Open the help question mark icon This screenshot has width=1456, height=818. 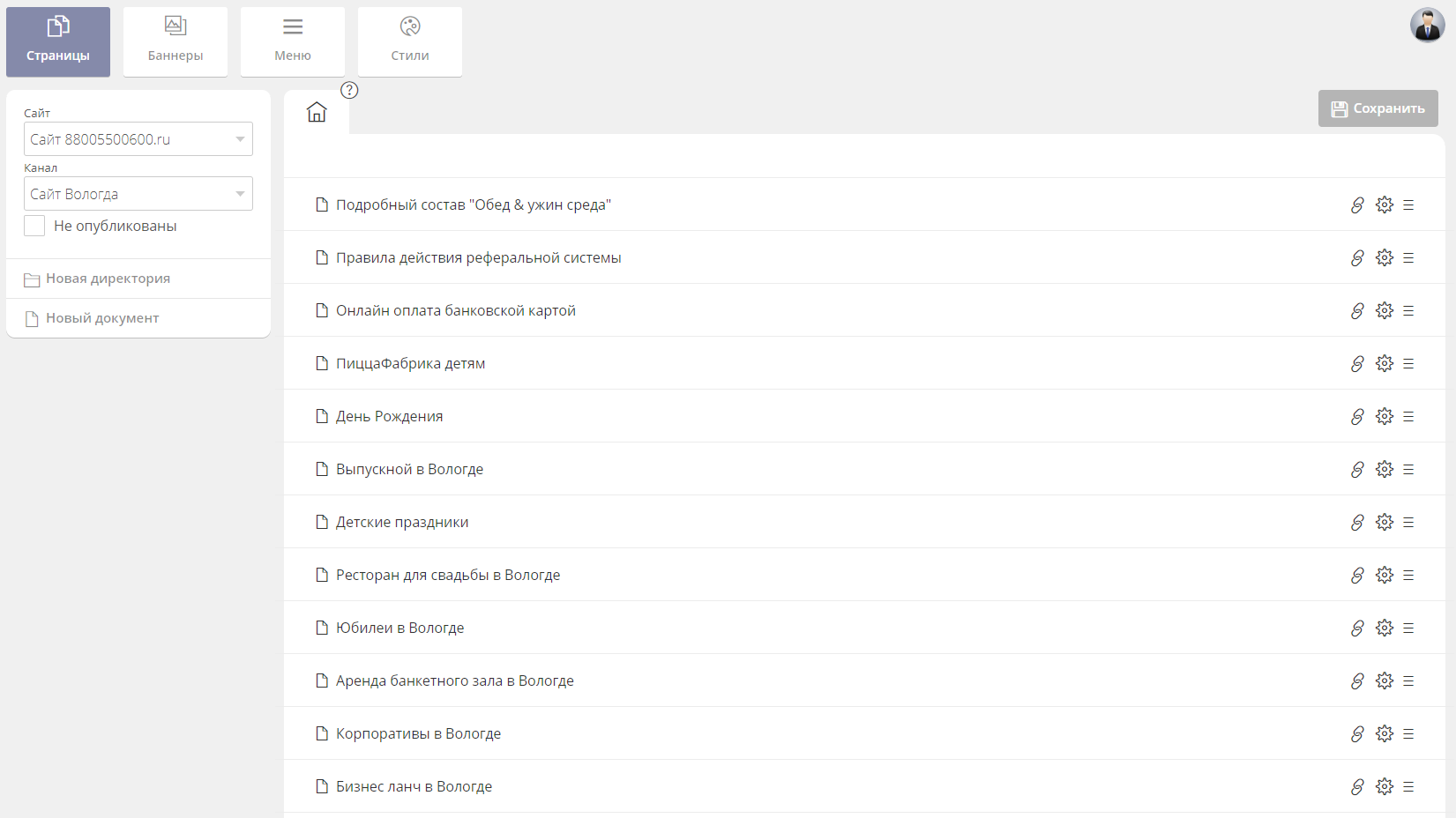point(349,90)
